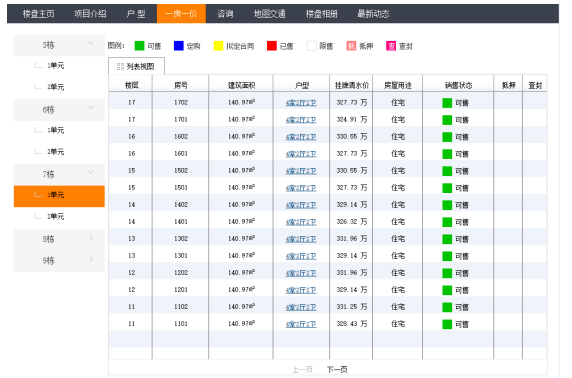572x378 pixels.
Task: Collapse the 6栋 building chevron
Action: (x=90, y=108)
